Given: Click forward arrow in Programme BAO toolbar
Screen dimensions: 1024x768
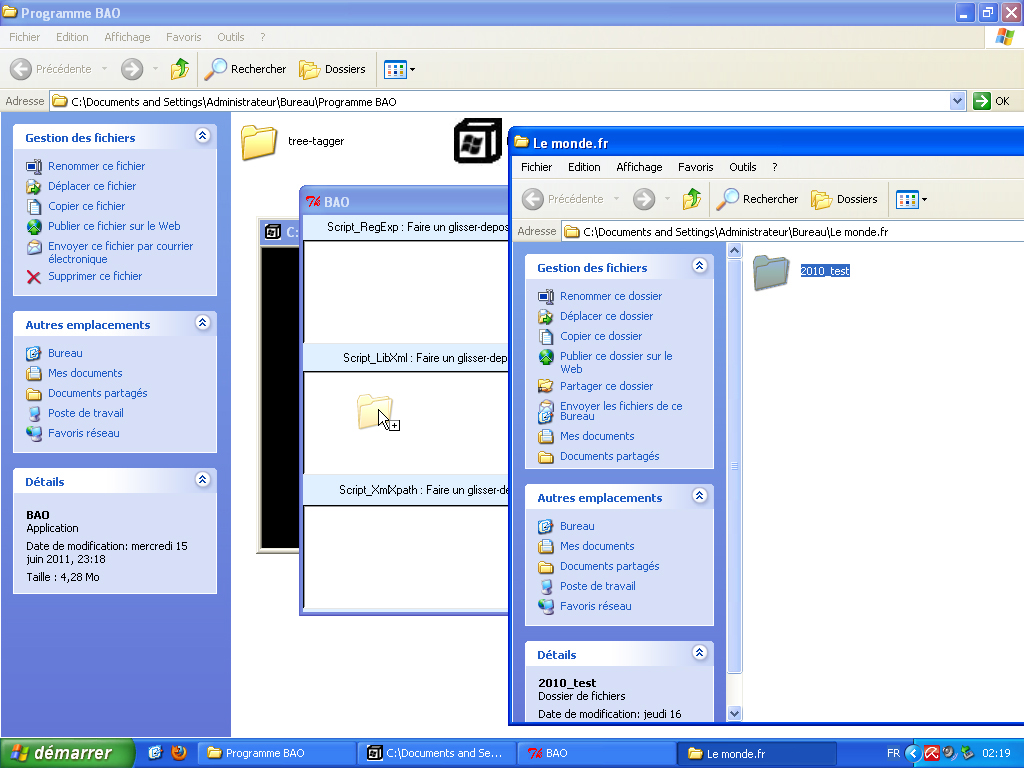Looking at the screenshot, I should tap(132, 69).
